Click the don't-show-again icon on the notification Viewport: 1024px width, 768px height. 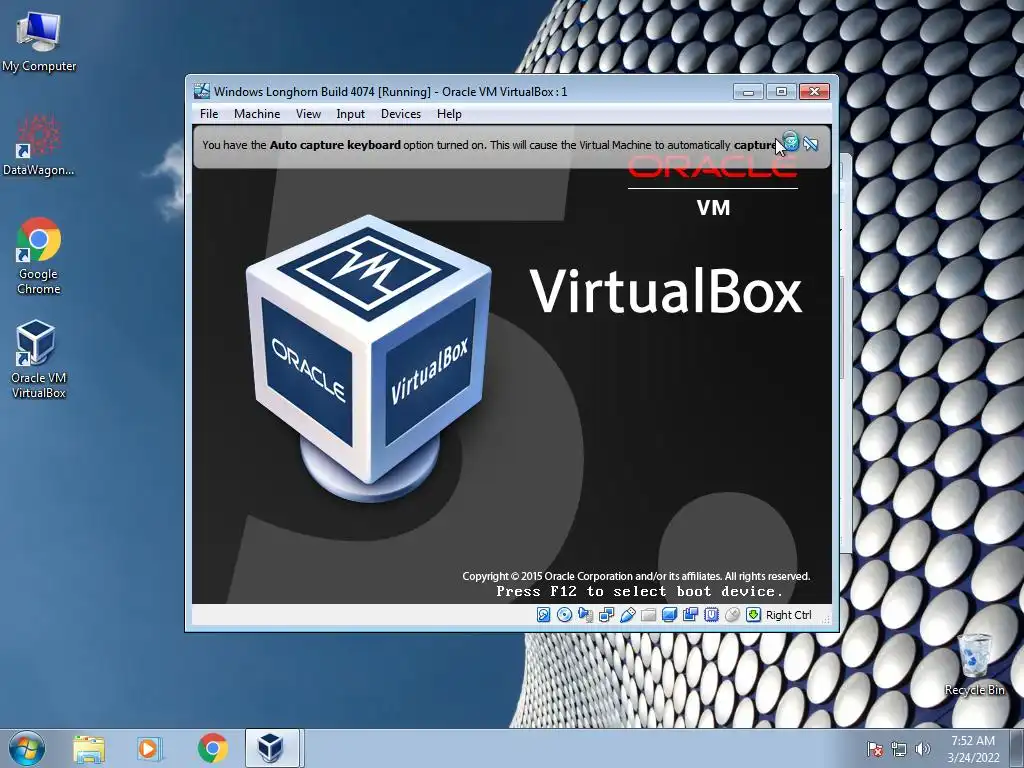(x=811, y=144)
